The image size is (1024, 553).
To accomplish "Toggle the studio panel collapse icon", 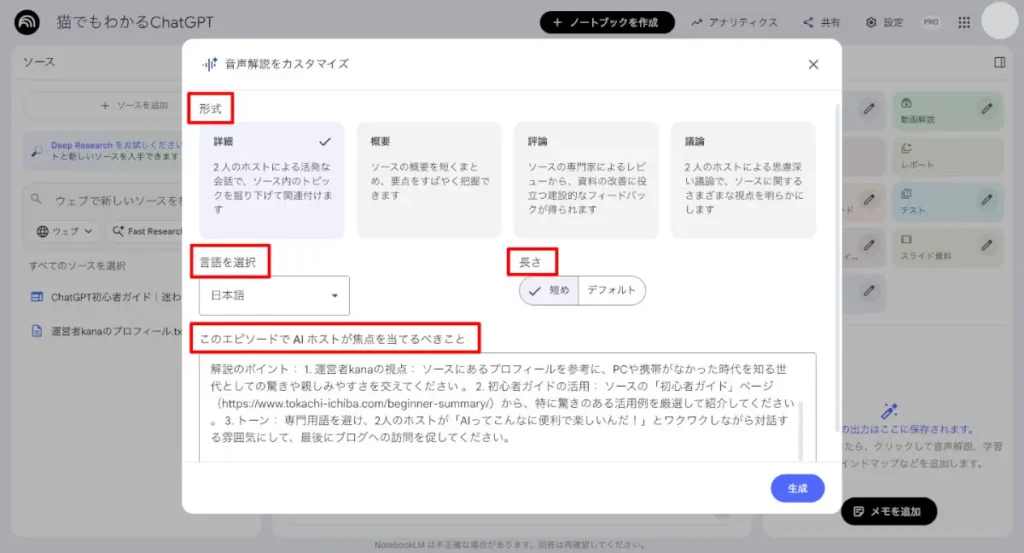I will tap(999, 62).
